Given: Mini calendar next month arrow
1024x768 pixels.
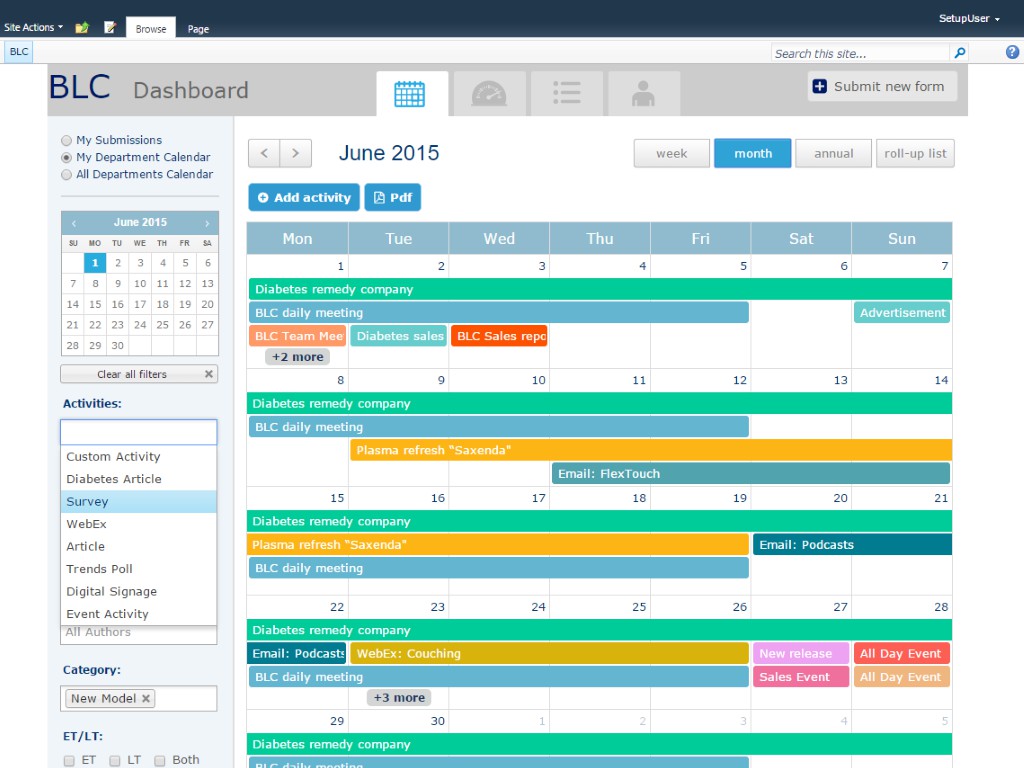Looking at the screenshot, I should (x=207, y=223).
